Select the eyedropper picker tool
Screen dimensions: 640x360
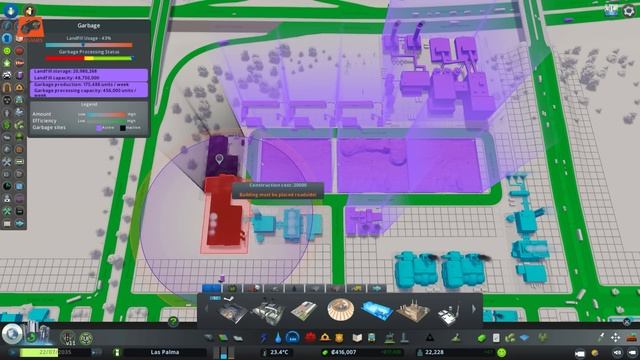tap(601, 338)
